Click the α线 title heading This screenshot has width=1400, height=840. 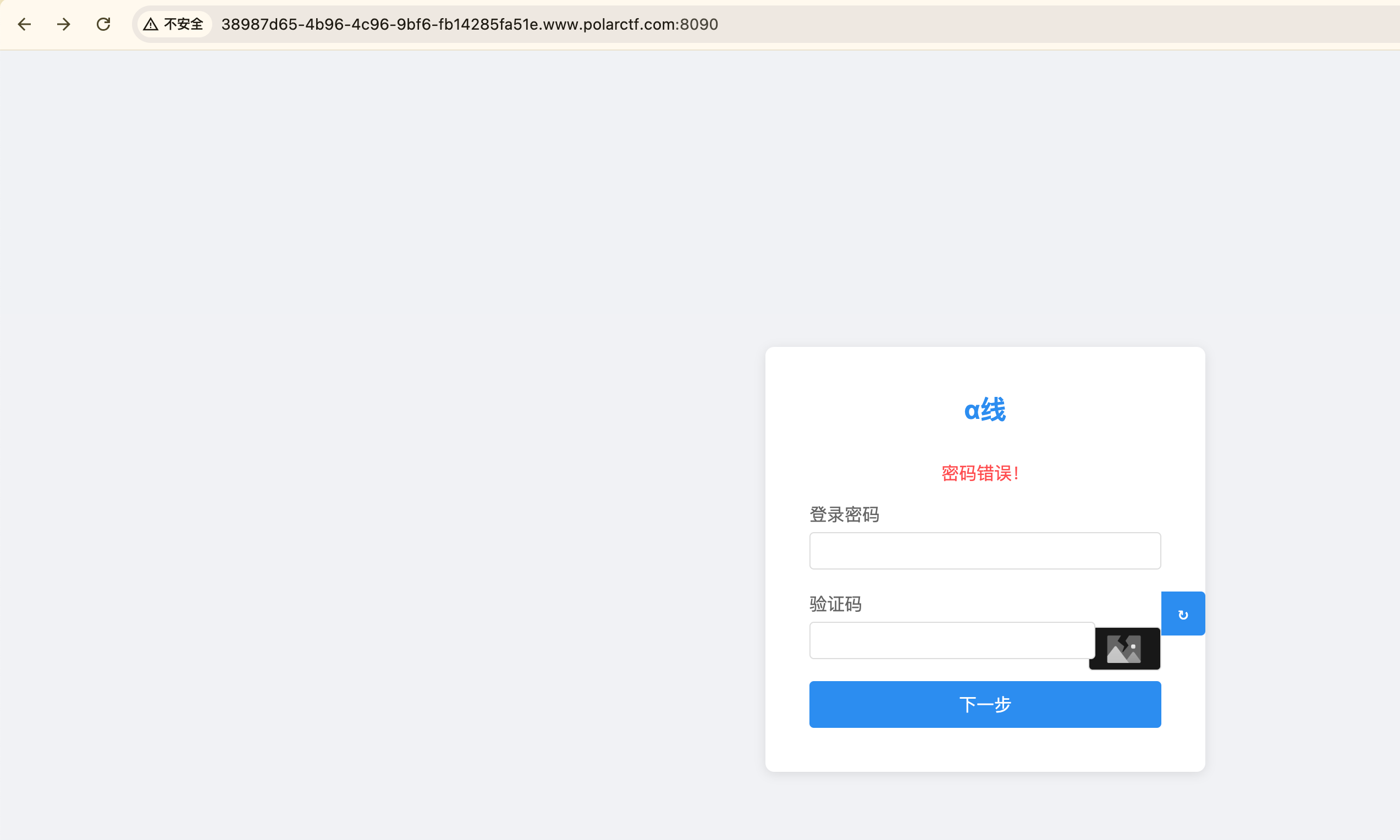pyautogui.click(x=985, y=409)
